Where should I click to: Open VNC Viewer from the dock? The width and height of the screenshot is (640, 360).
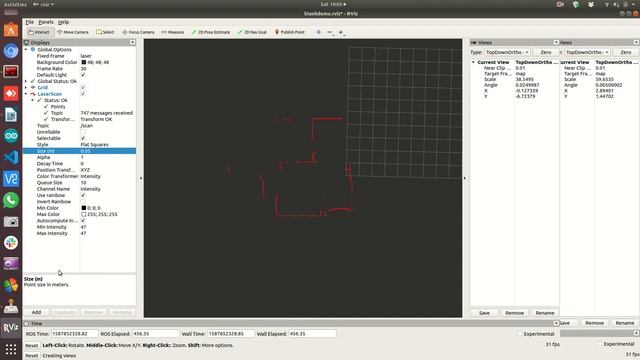pyautogui.click(x=11, y=178)
